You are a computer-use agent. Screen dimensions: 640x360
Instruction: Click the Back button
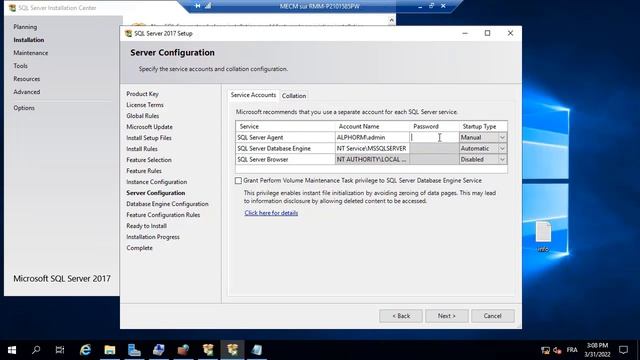point(401,316)
